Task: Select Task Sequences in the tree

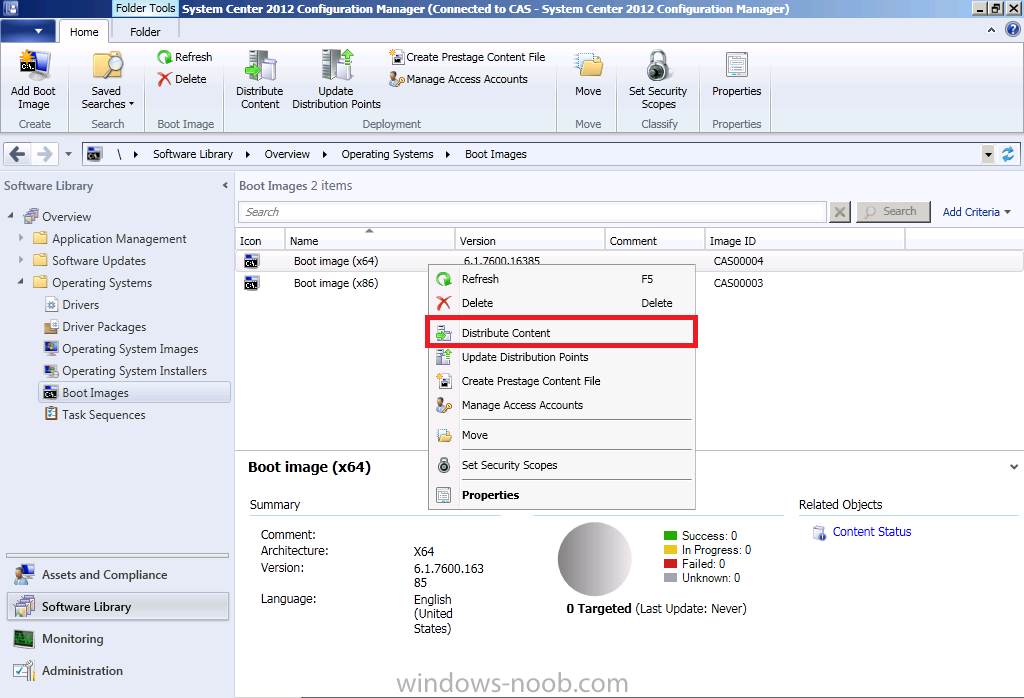Action: [x=103, y=415]
